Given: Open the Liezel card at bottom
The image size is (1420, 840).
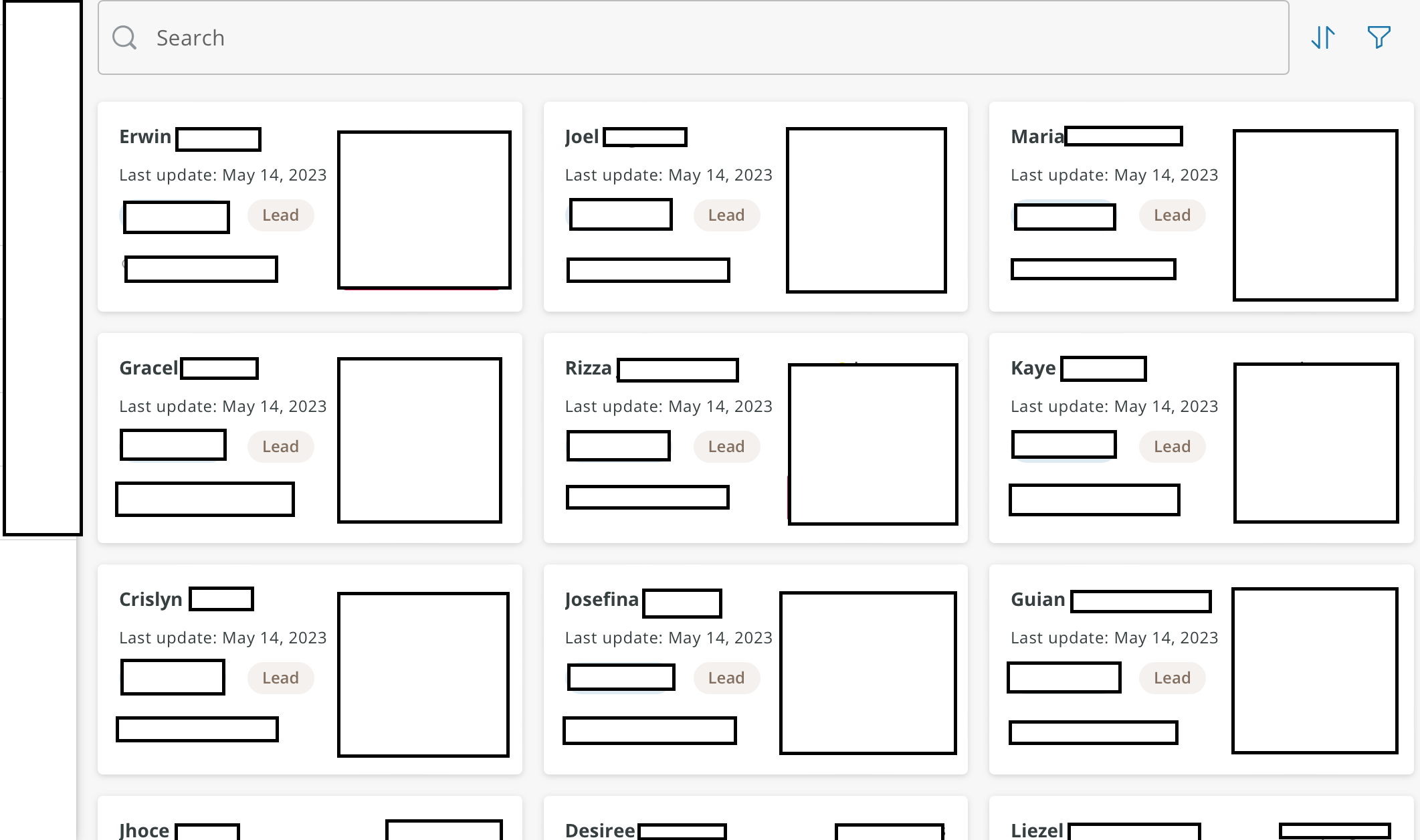Looking at the screenshot, I should tap(1036, 829).
